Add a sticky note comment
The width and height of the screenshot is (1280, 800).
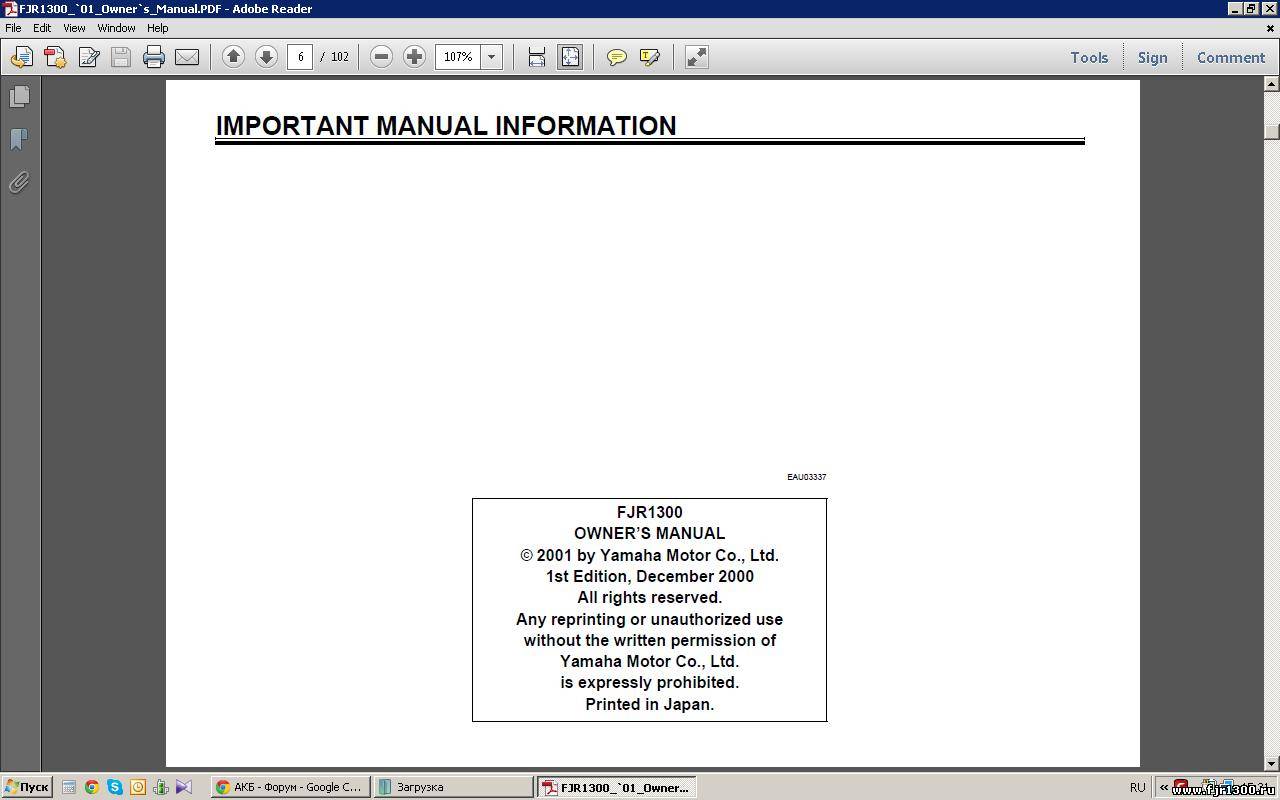point(617,57)
